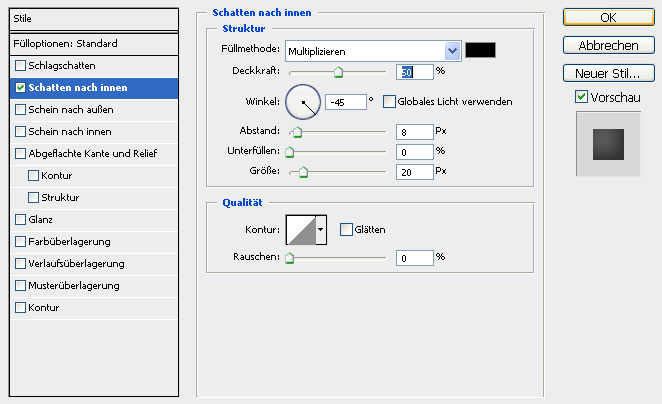
Task: Click the Deckkraft slider handle
Action: pyautogui.click(x=338, y=72)
